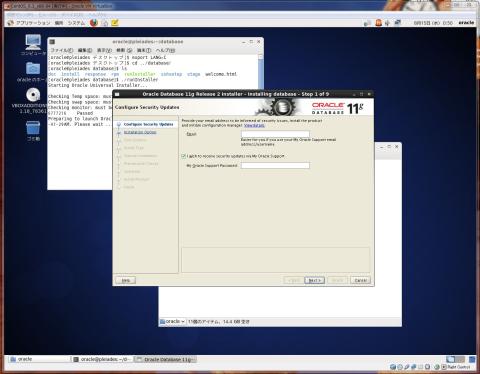
Task: Open the note-taking launcher icon in top panel
Action: coord(115,23)
